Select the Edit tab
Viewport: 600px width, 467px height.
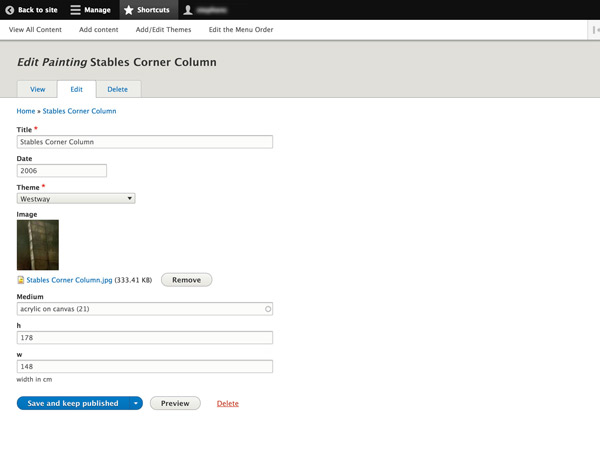[x=76, y=89]
